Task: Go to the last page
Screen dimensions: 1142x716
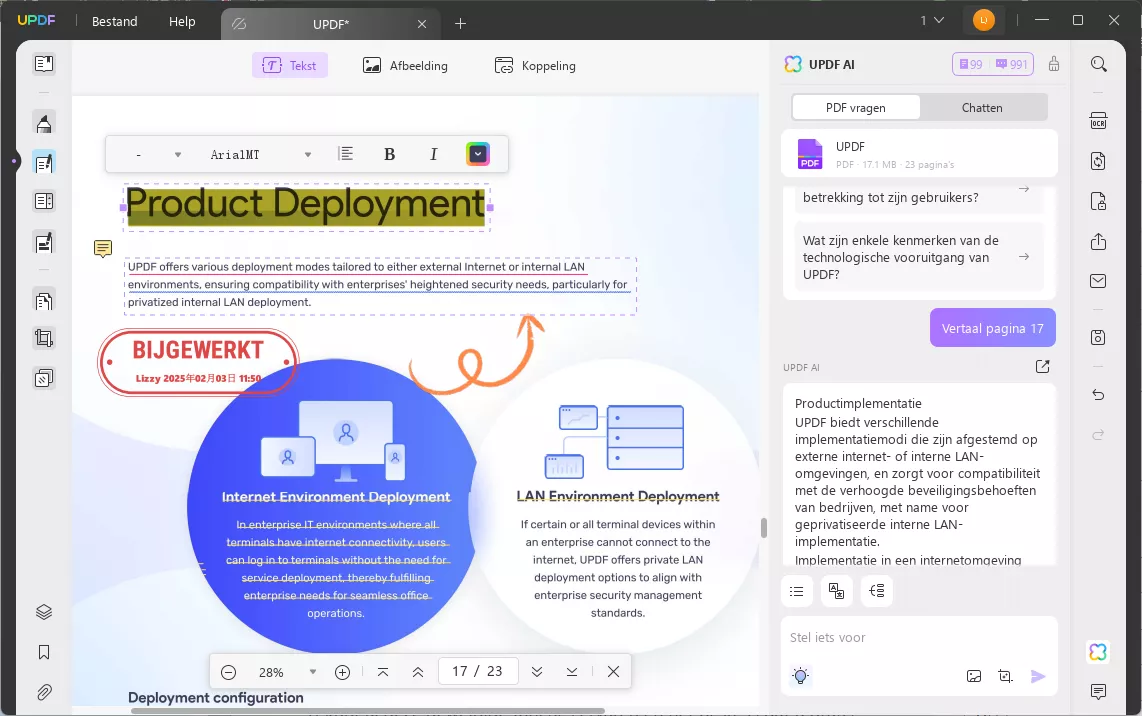Action: pos(572,672)
